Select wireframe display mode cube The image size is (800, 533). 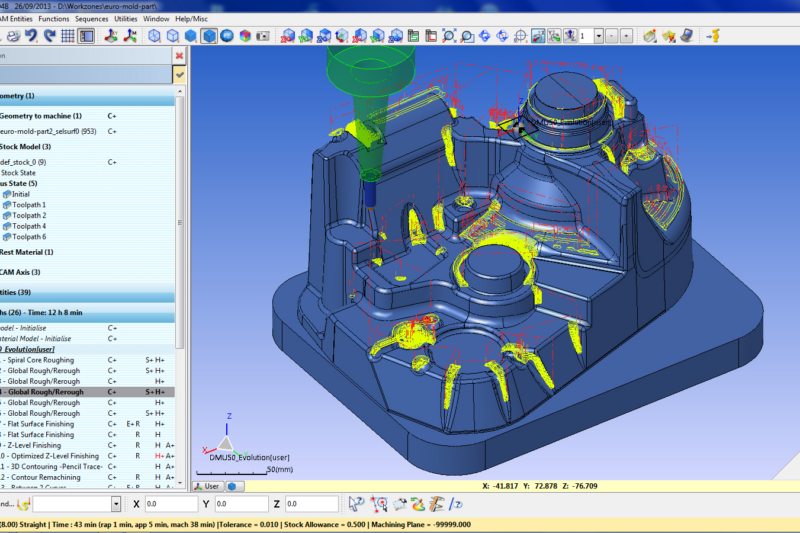pyautogui.click(x=156, y=36)
